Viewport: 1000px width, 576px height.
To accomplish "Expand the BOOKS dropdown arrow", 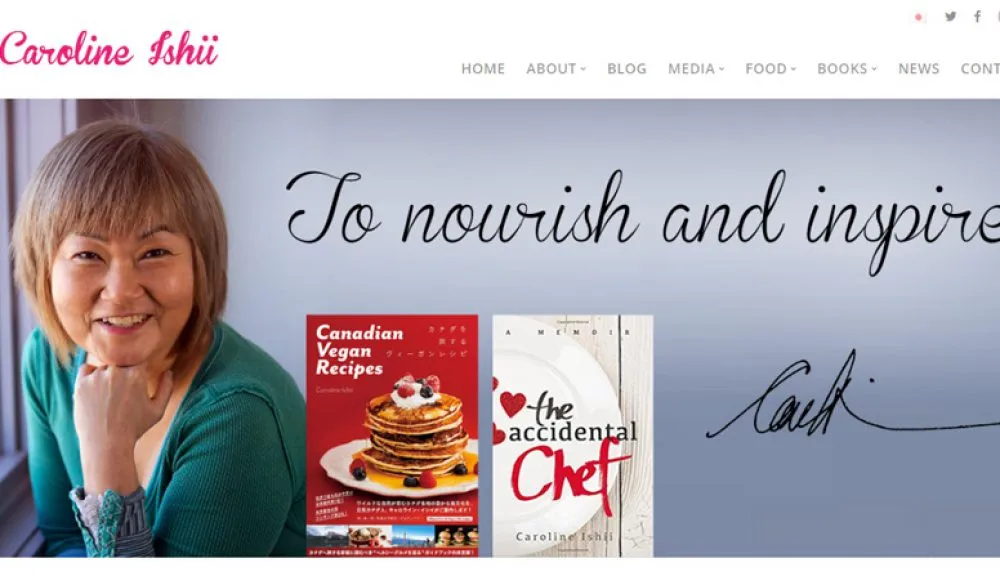I will (x=874, y=69).
